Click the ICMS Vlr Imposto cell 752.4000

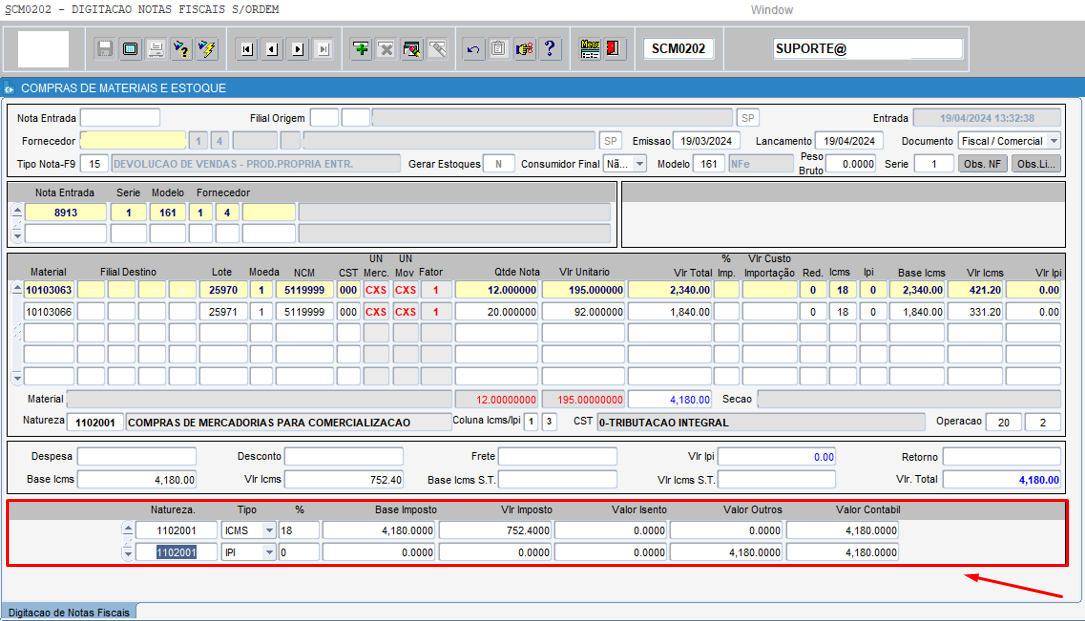point(495,530)
